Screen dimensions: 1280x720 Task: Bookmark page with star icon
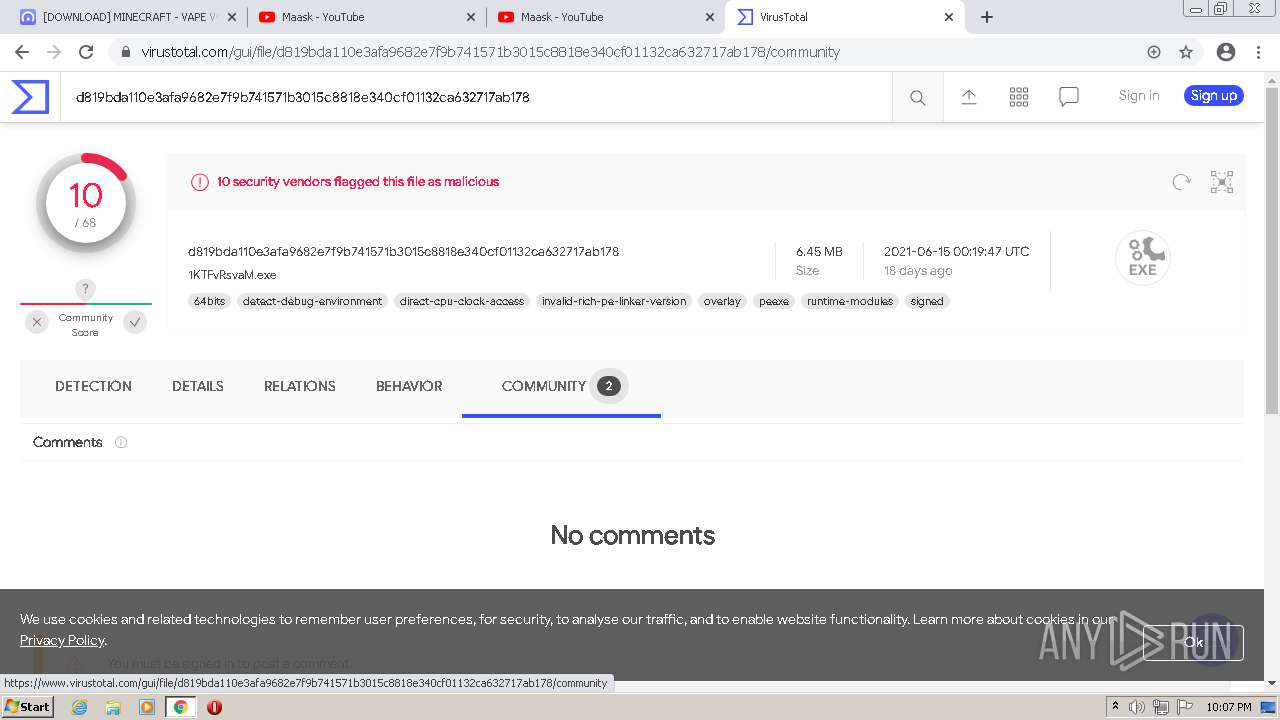tap(1186, 52)
